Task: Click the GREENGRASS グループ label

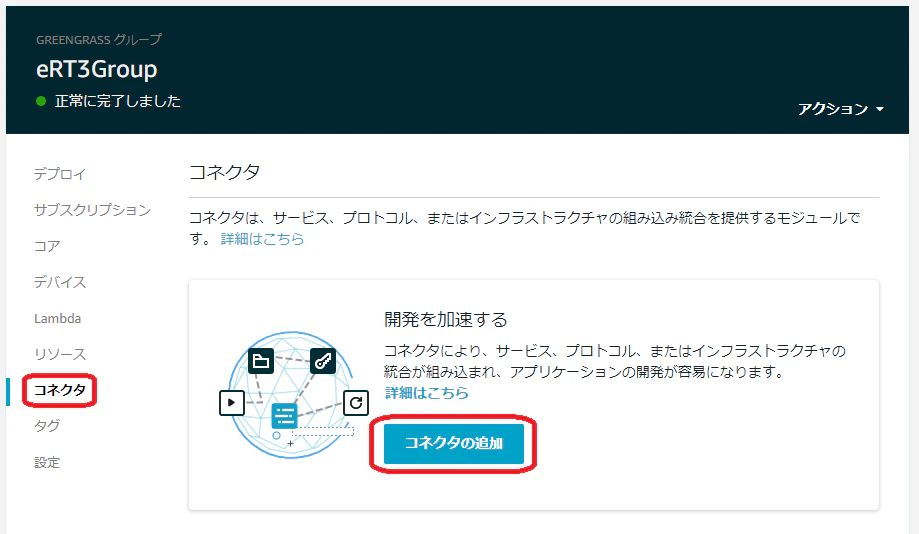Action: (x=99, y=39)
